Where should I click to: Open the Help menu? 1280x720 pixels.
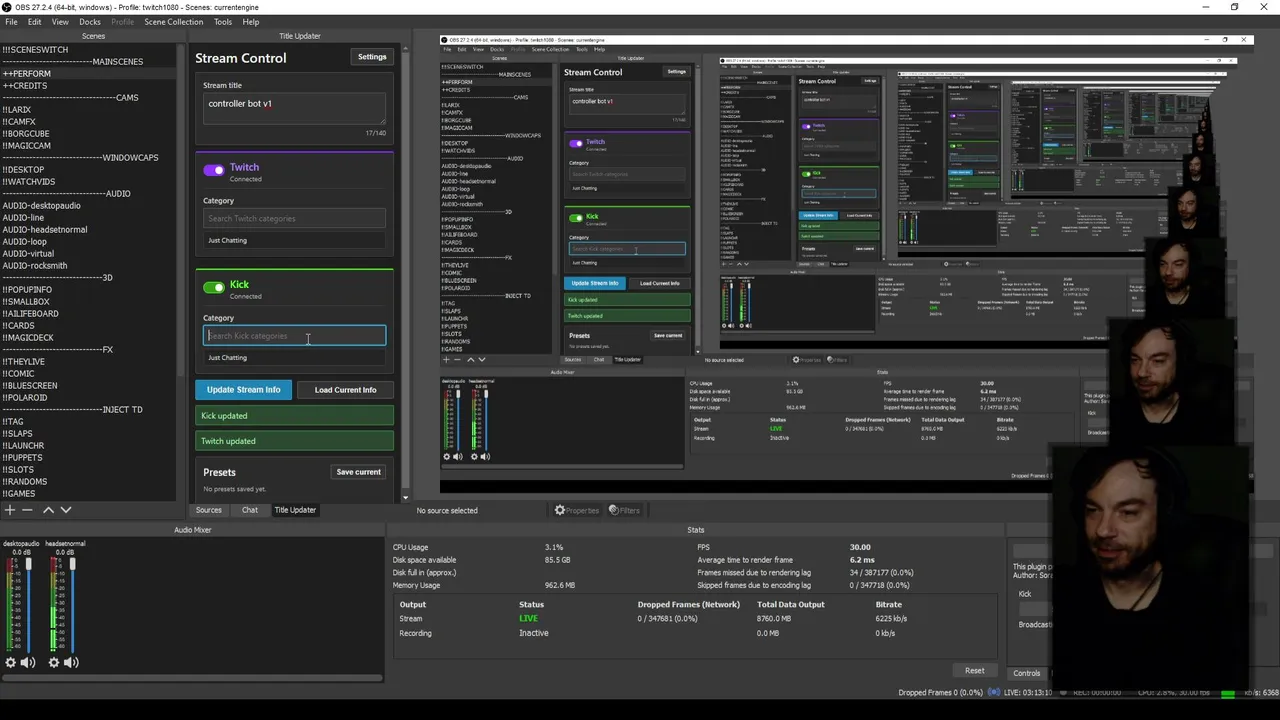click(x=251, y=22)
